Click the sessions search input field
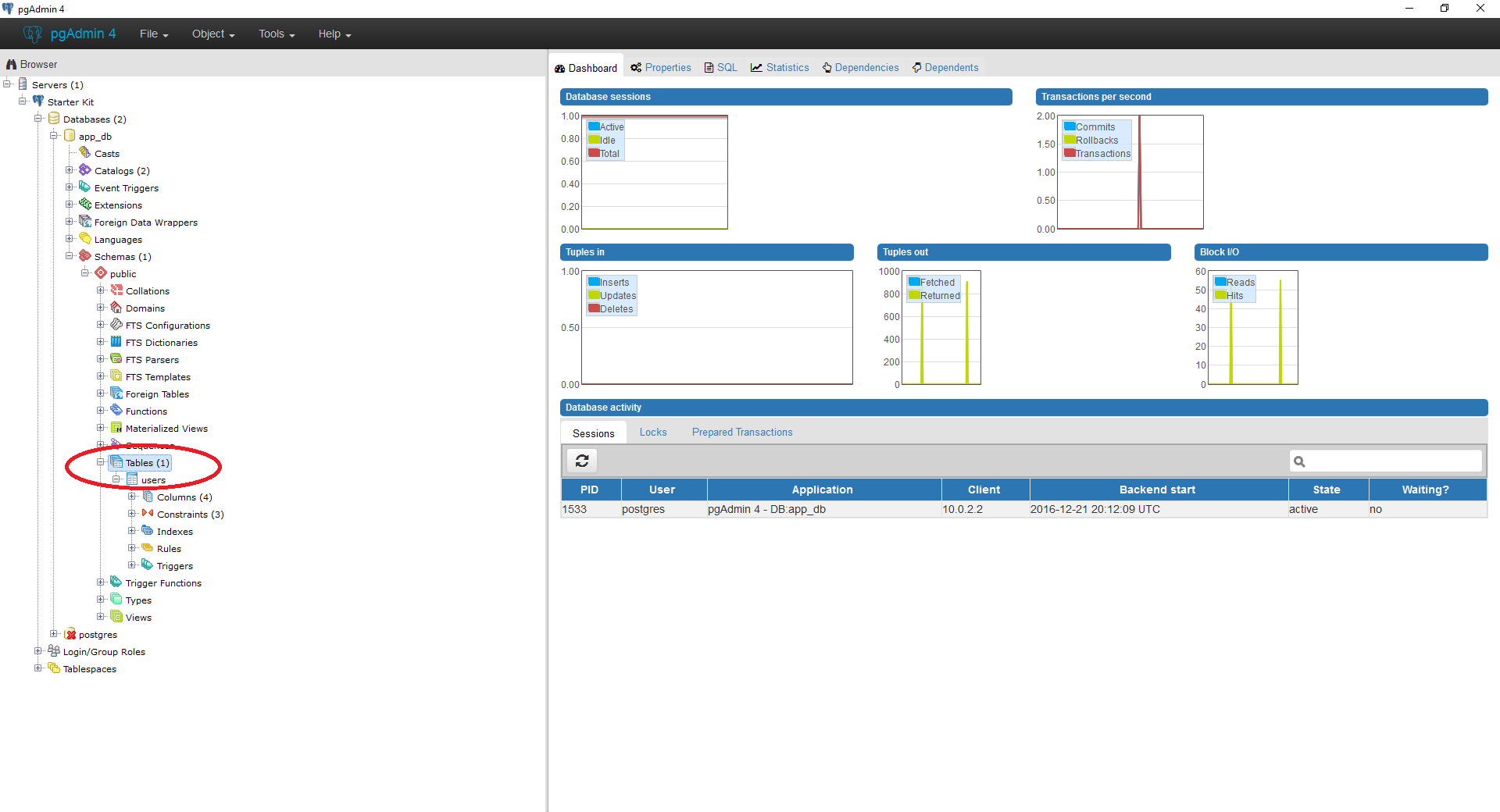 [x=1386, y=461]
